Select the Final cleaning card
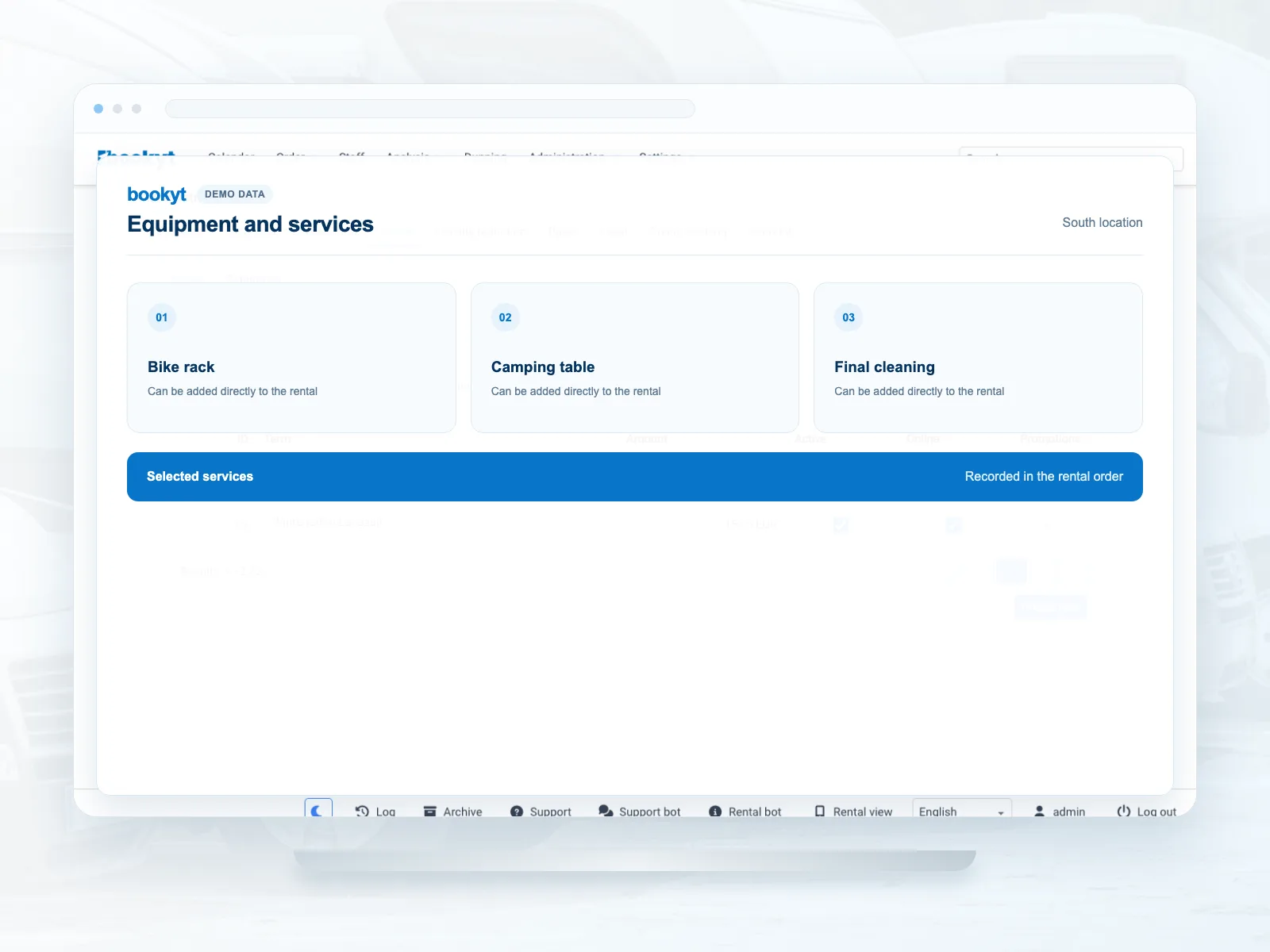1270x952 pixels. coord(978,358)
